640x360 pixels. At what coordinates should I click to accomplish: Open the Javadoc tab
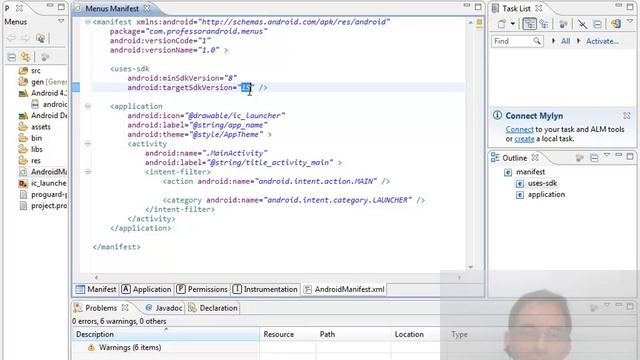[x=164, y=308]
